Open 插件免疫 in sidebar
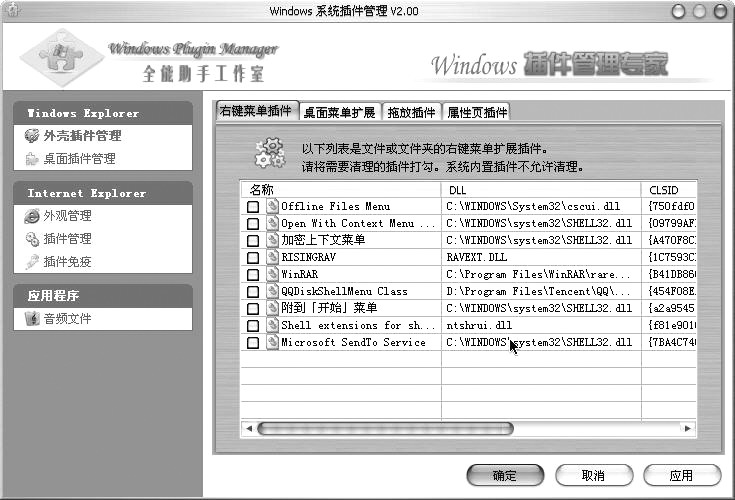The height and width of the screenshot is (500, 735). point(68,261)
